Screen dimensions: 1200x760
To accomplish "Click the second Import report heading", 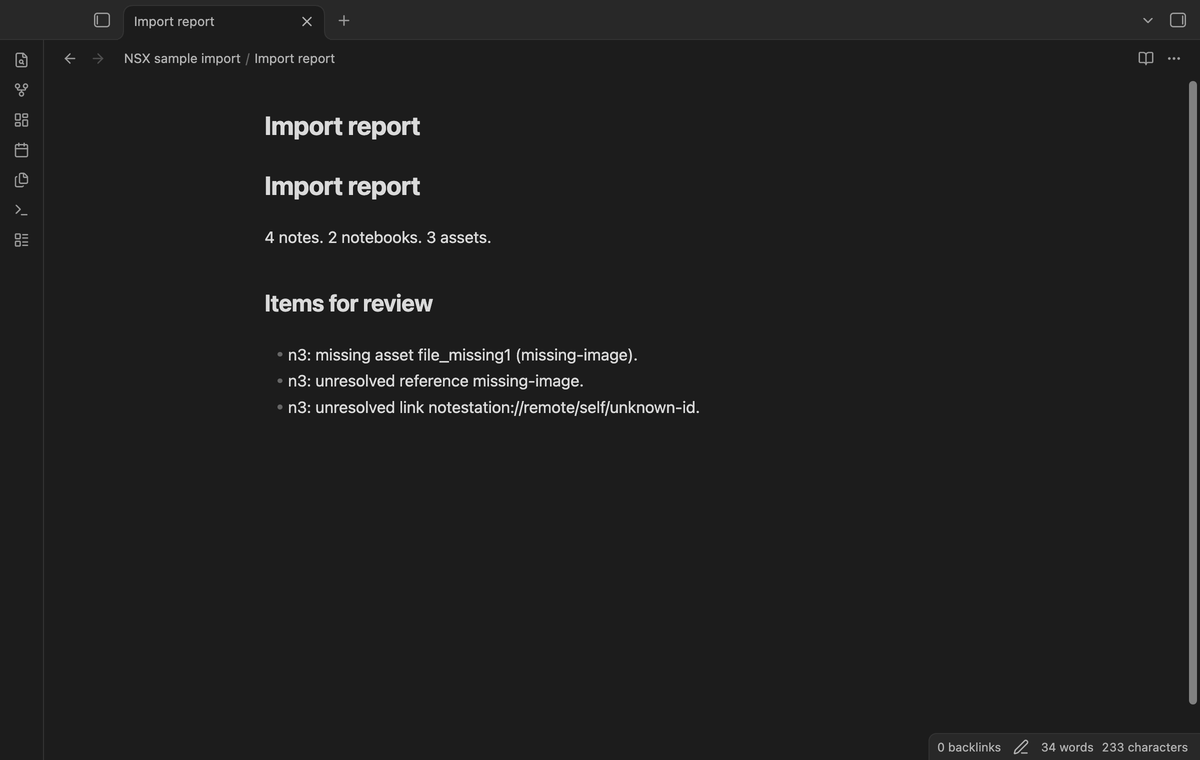I will [x=342, y=186].
